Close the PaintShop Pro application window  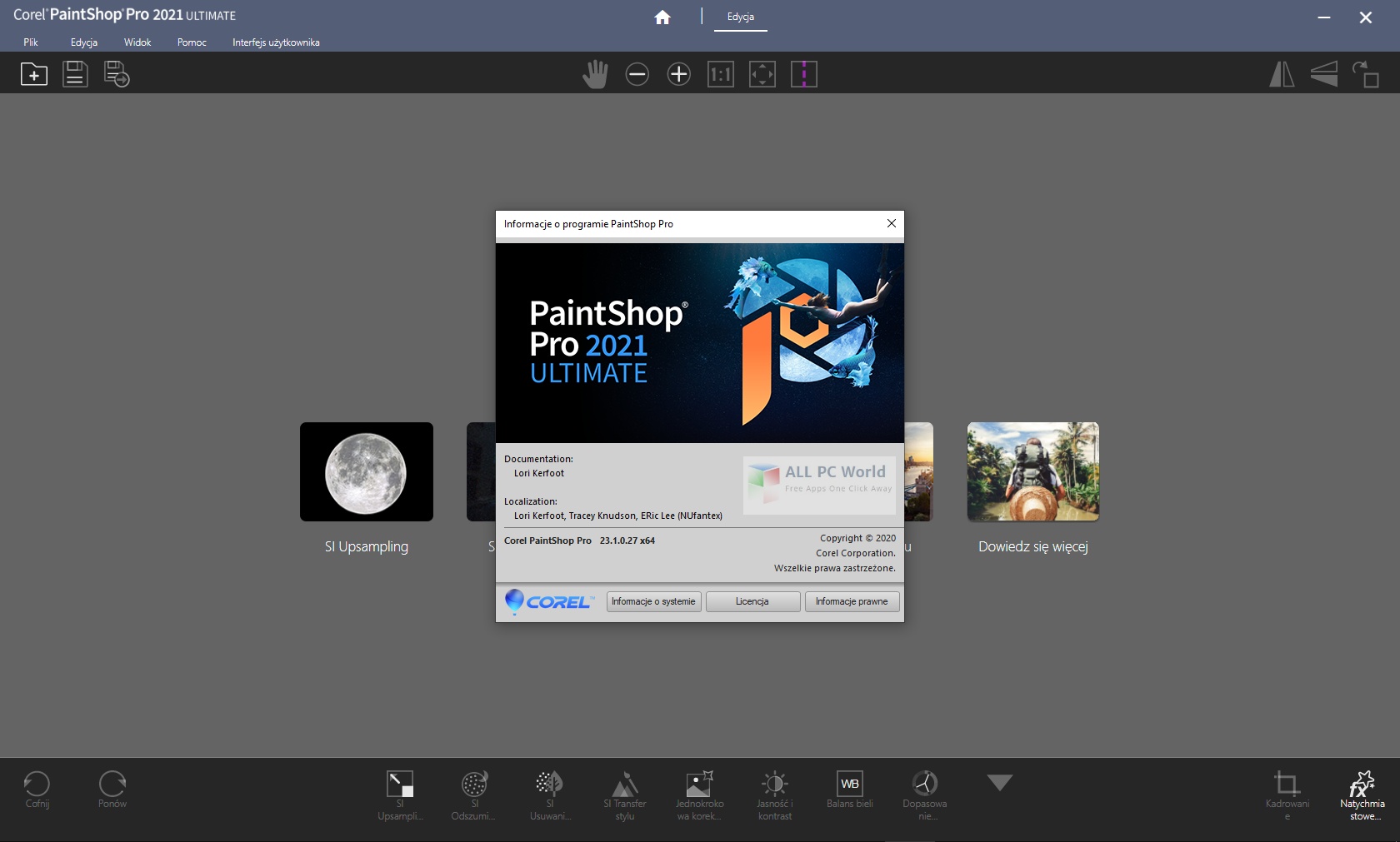point(1366,17)
